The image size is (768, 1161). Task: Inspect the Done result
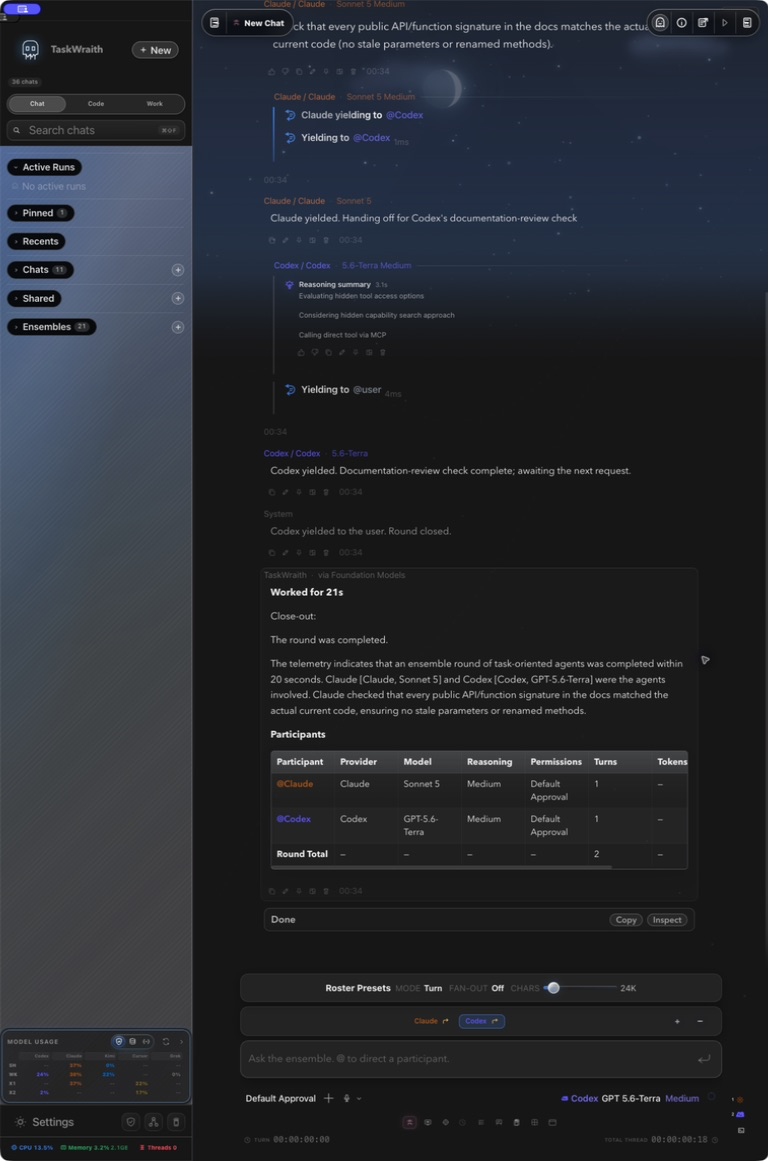coord(667,920)
